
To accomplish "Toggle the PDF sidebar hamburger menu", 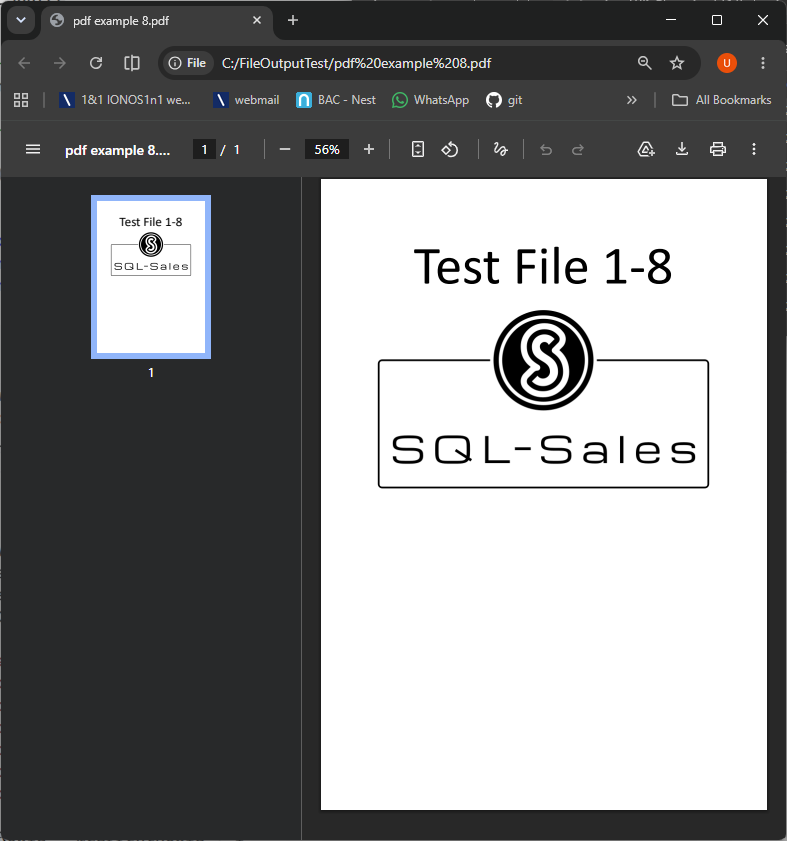I will 33,149.
